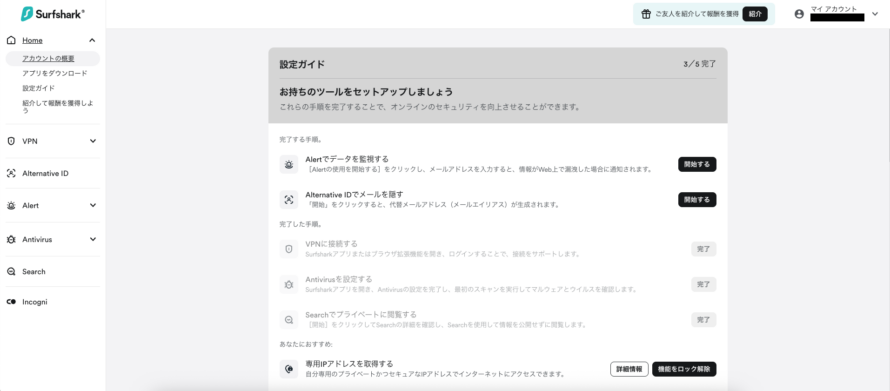Expand the VPN section chevron
This screenshot has height=391, width=890.
click(93, 141)
